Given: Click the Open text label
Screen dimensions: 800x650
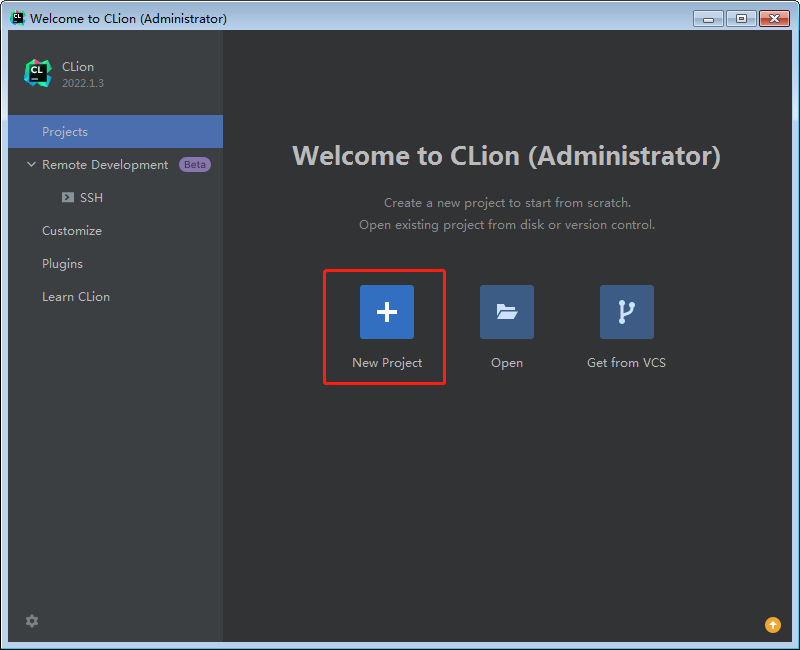Looking at the screenshot, I should coord(507,363).
